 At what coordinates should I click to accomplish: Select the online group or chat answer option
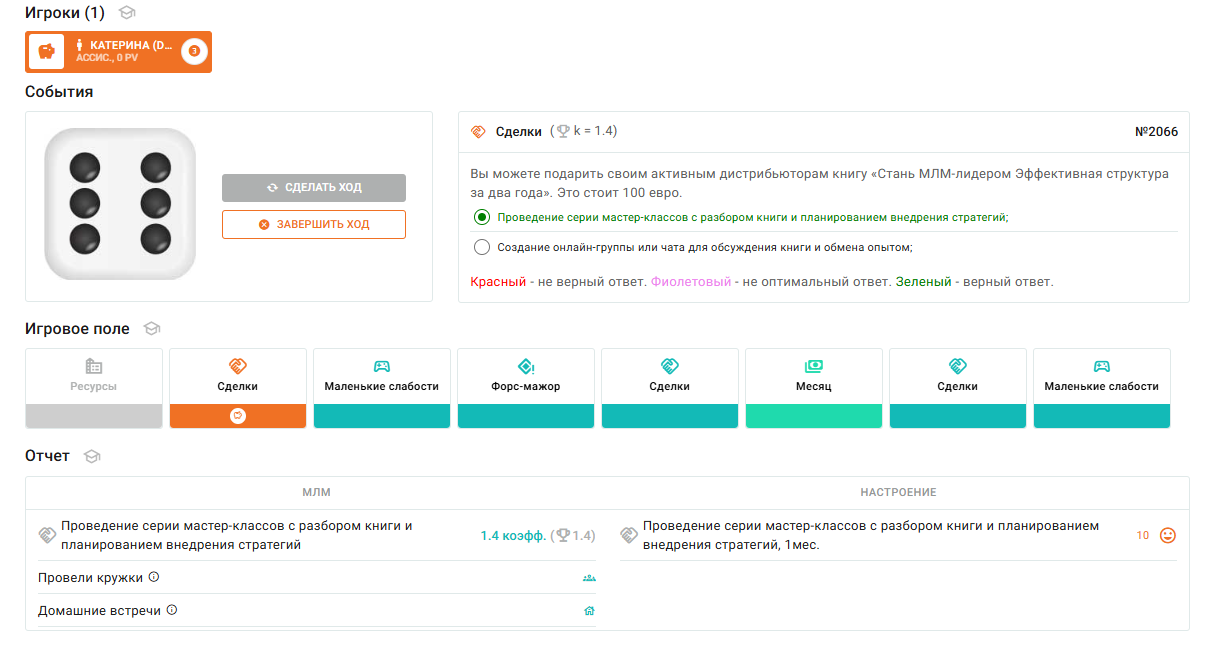(x=482, y=247)
